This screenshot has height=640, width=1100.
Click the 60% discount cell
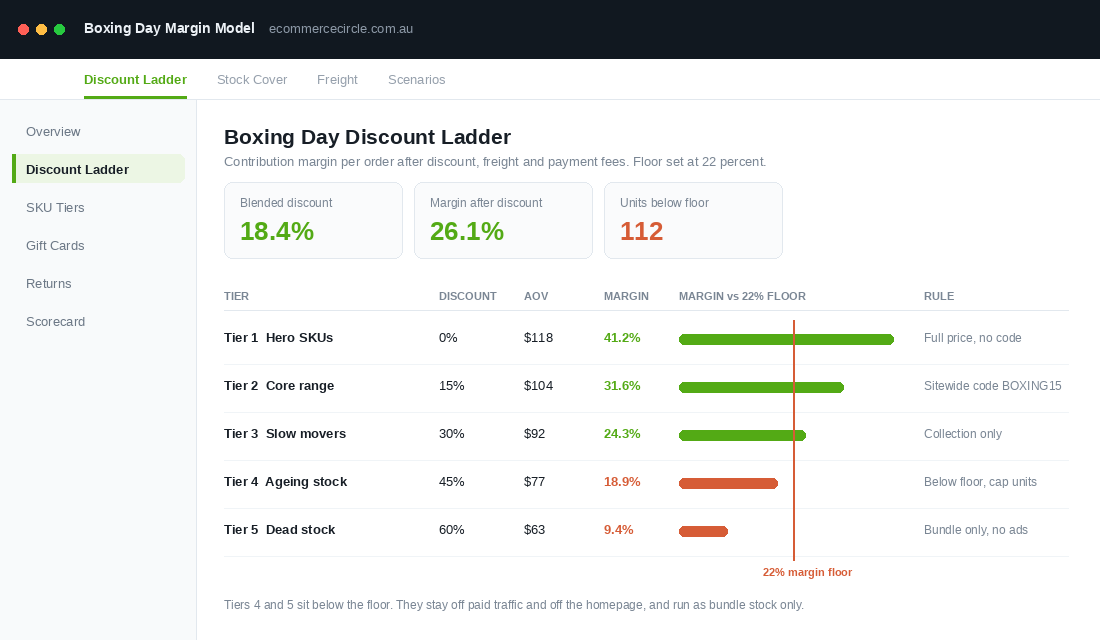pyautogui.click(x=452, y=530)
